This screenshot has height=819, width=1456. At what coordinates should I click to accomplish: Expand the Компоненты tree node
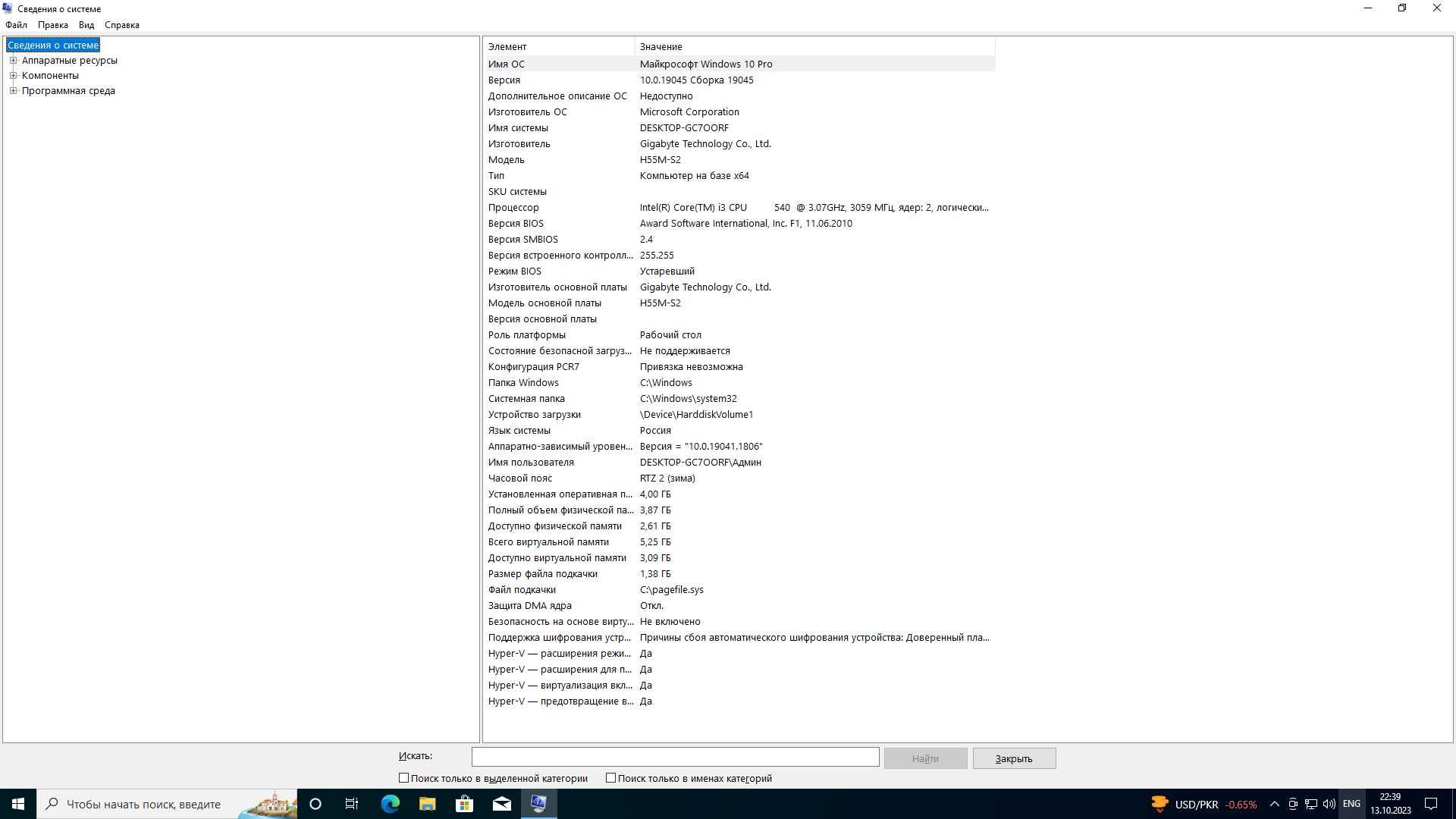coord(13,76)
